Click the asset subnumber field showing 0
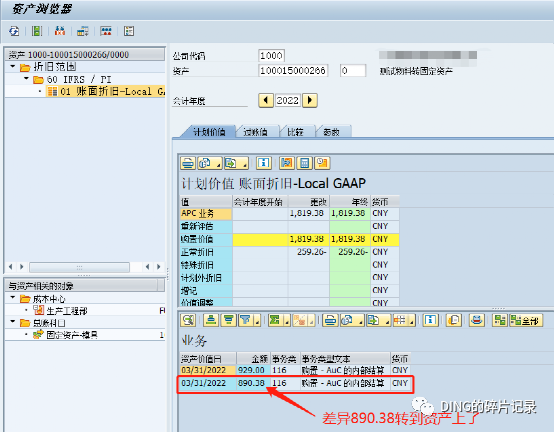Image resolution: width=554 pixels, height=432 pixels. pos(352,71)
